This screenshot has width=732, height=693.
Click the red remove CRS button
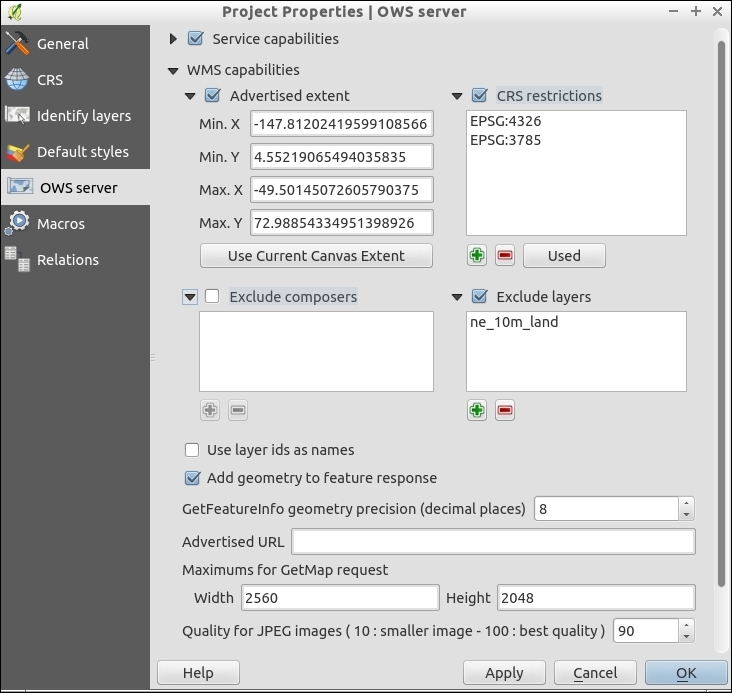[505, 256]
